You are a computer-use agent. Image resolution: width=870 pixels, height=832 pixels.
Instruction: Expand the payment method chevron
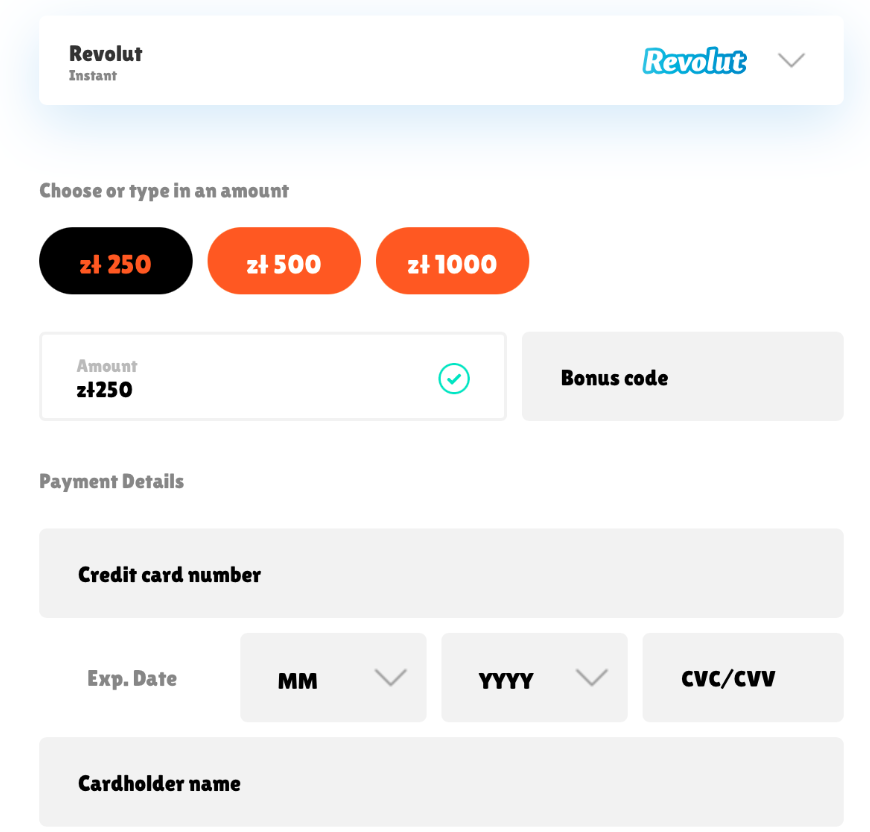[791, 60]
